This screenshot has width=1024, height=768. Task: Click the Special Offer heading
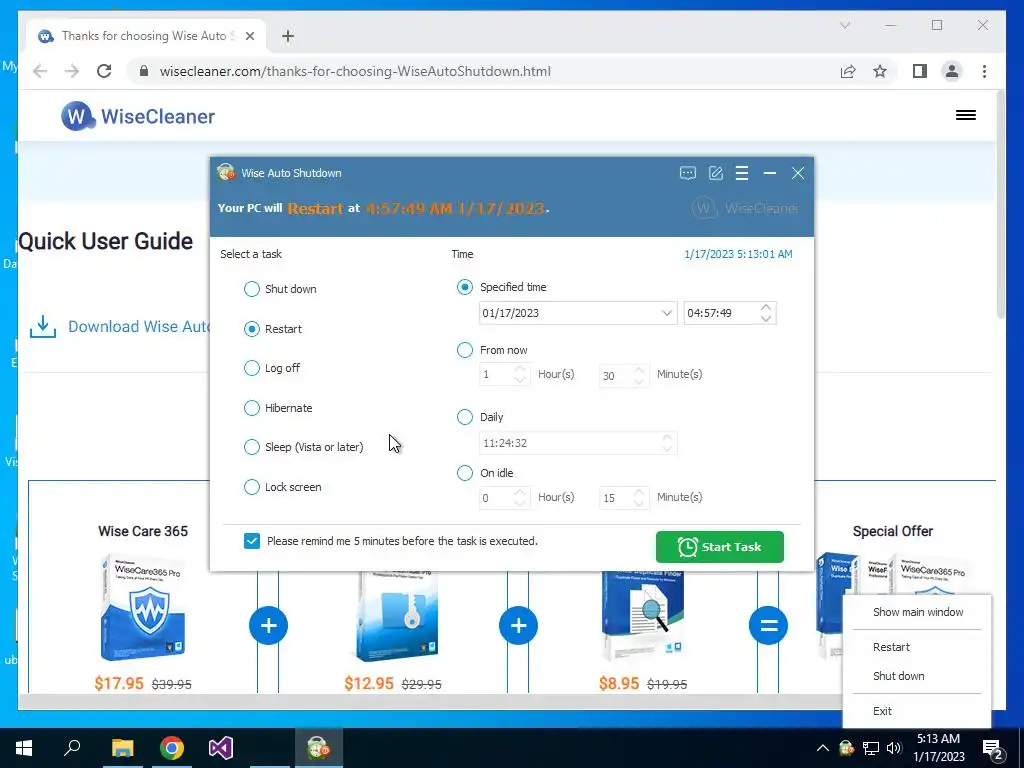coord(893,532)
